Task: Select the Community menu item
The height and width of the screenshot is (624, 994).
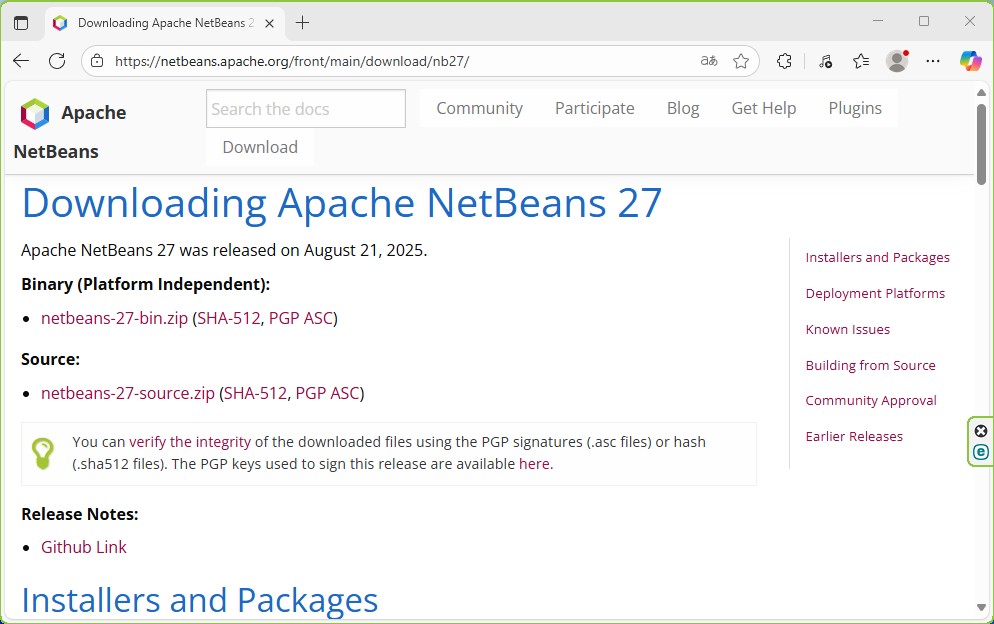Action: (479, 108)
